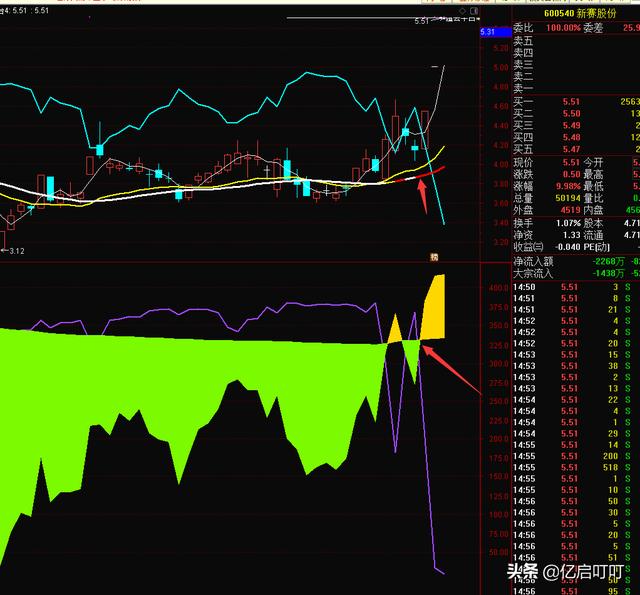Select the 14:55 tick with volume 200
640x595 pixels.
pos(576,456)
